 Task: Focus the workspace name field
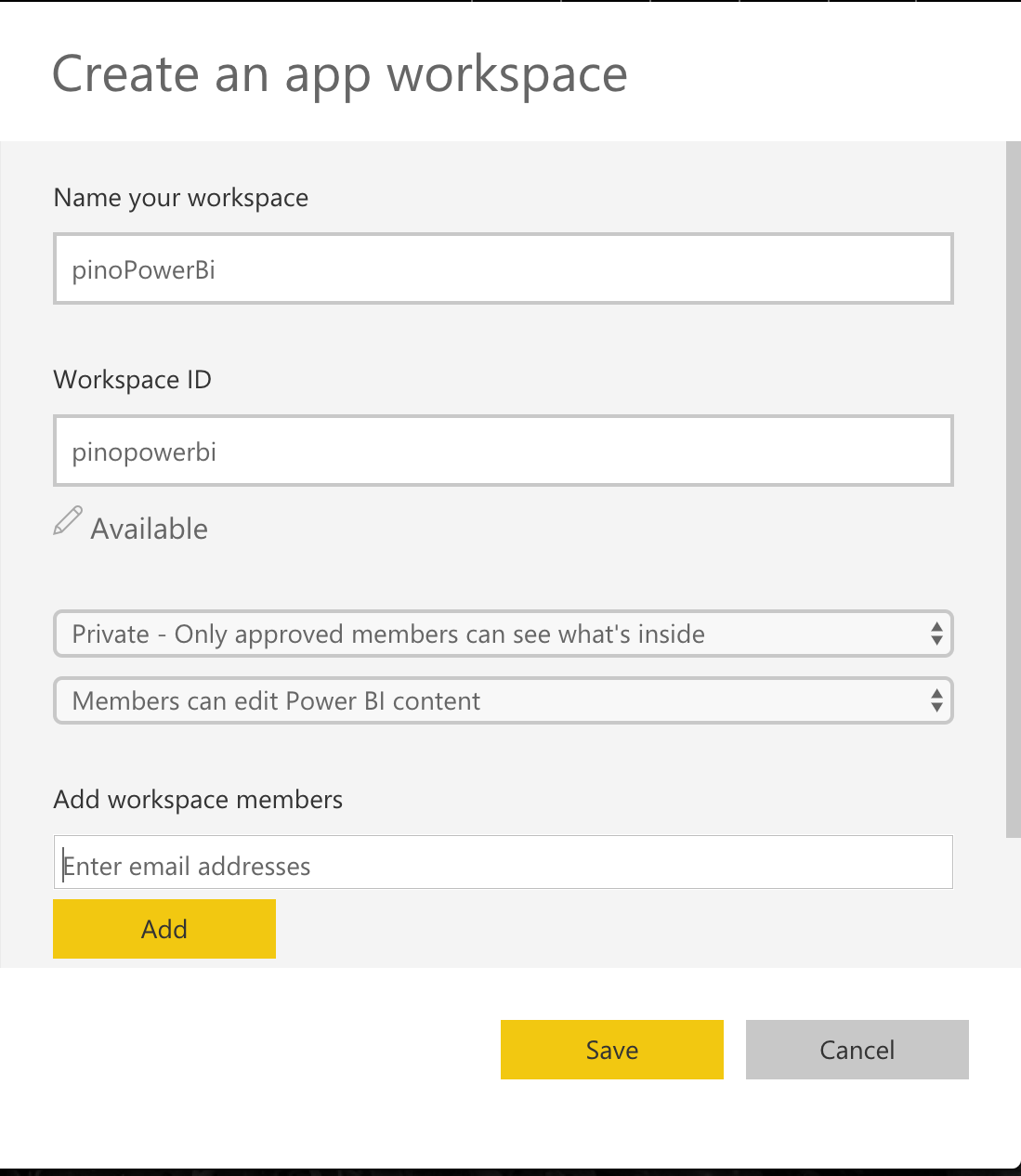(x=504, y=268)
